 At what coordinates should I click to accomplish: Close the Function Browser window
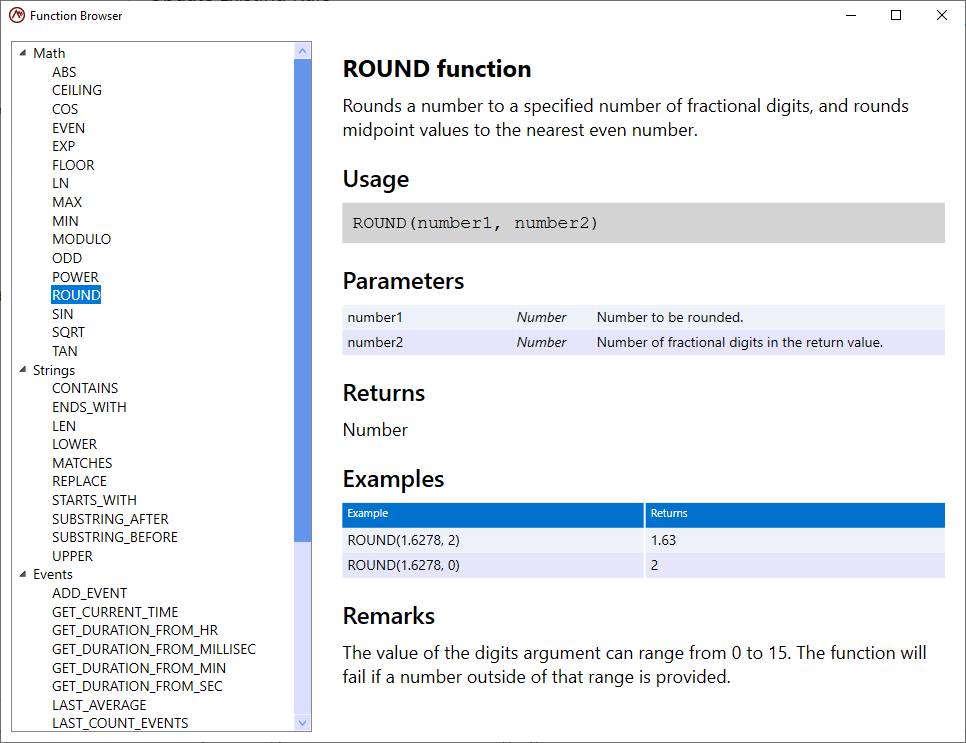(941, 15)
